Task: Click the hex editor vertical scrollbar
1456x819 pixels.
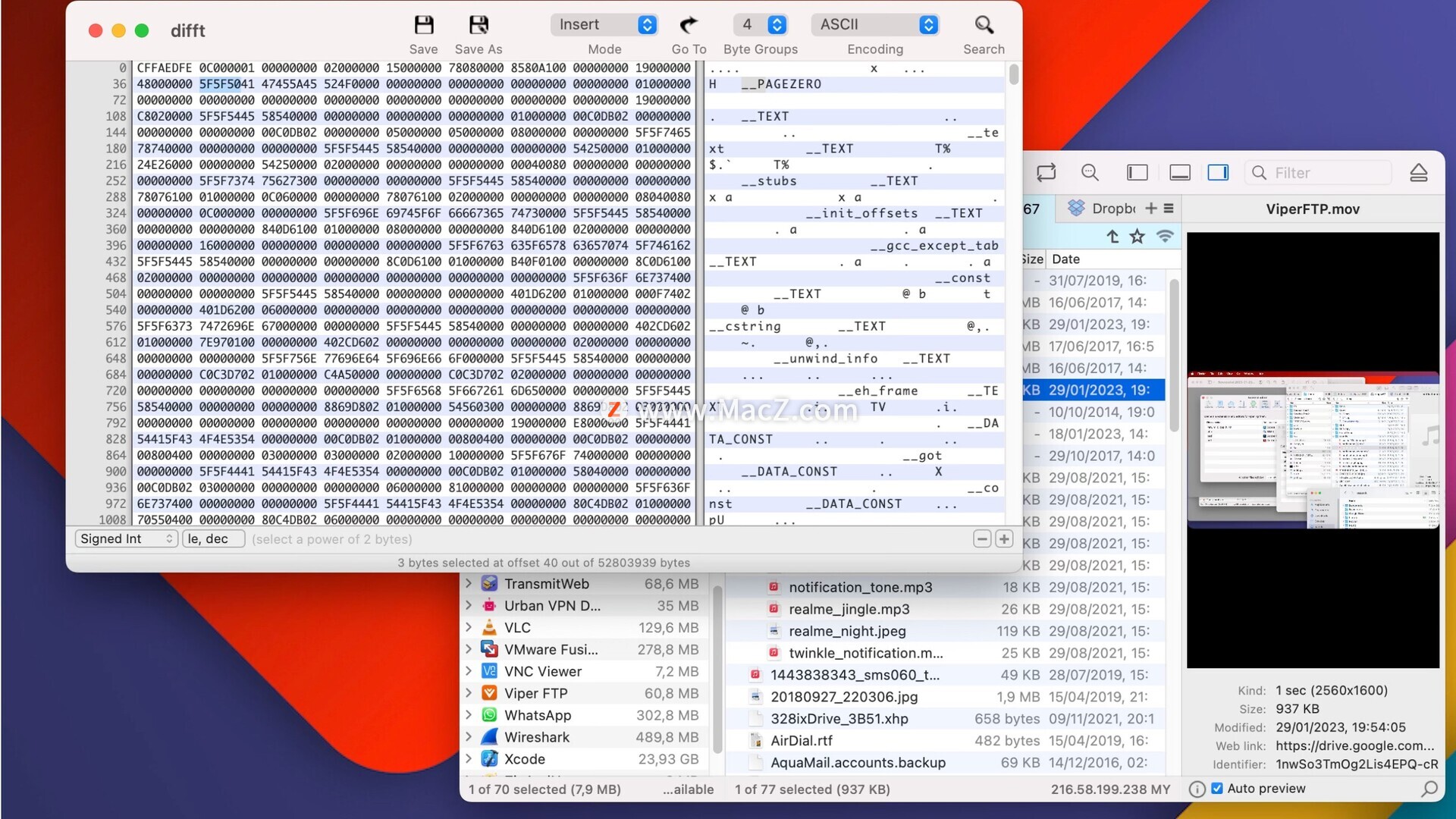Action: [x=1014, y=76]
